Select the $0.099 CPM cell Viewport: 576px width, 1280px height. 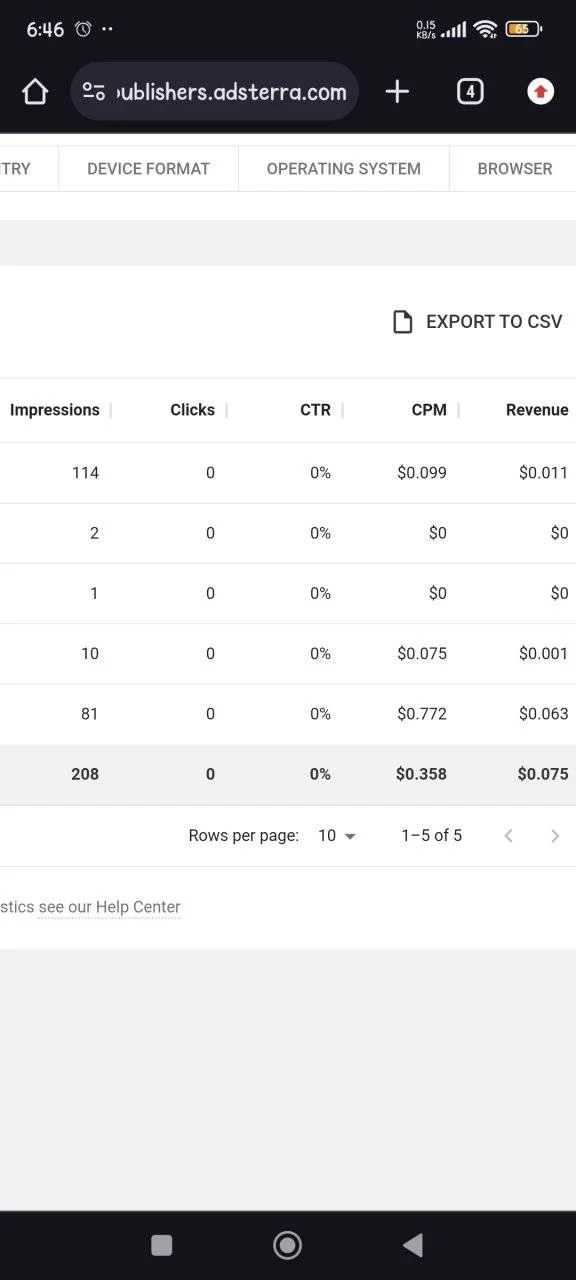click(x=422, y=473)
